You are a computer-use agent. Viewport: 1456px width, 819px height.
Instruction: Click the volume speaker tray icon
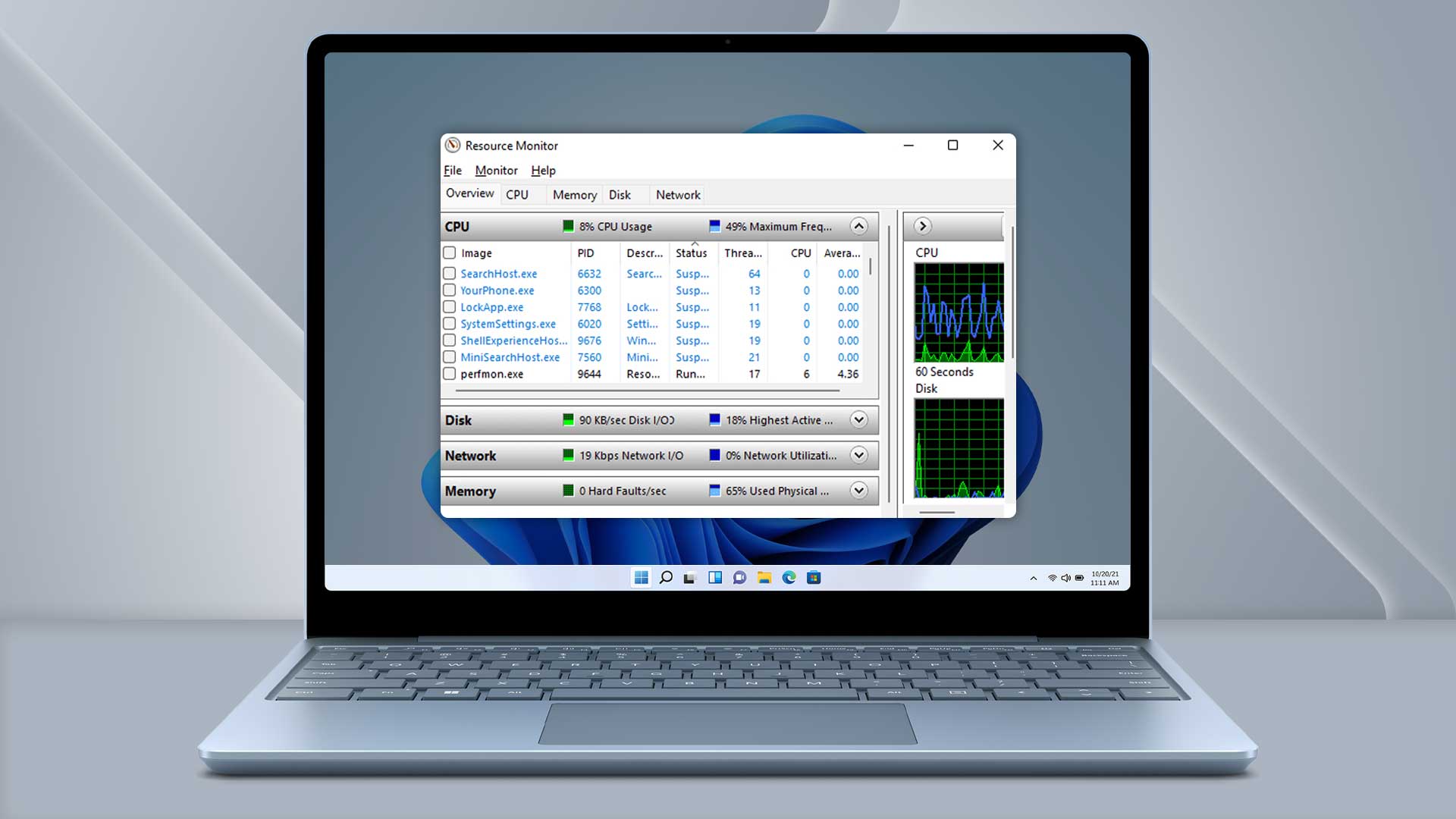coord(1065,578)
